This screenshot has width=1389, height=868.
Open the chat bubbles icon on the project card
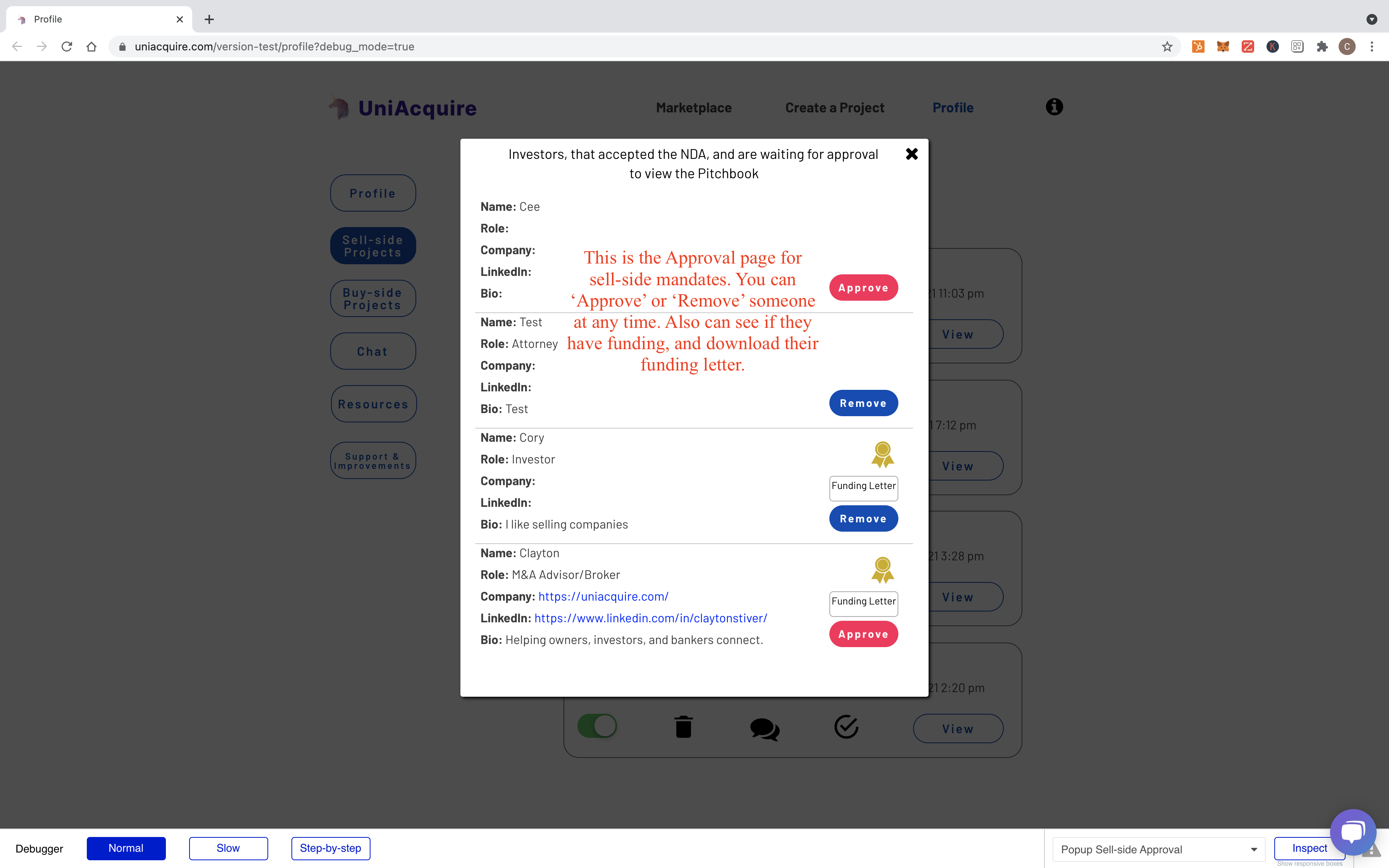765,728
